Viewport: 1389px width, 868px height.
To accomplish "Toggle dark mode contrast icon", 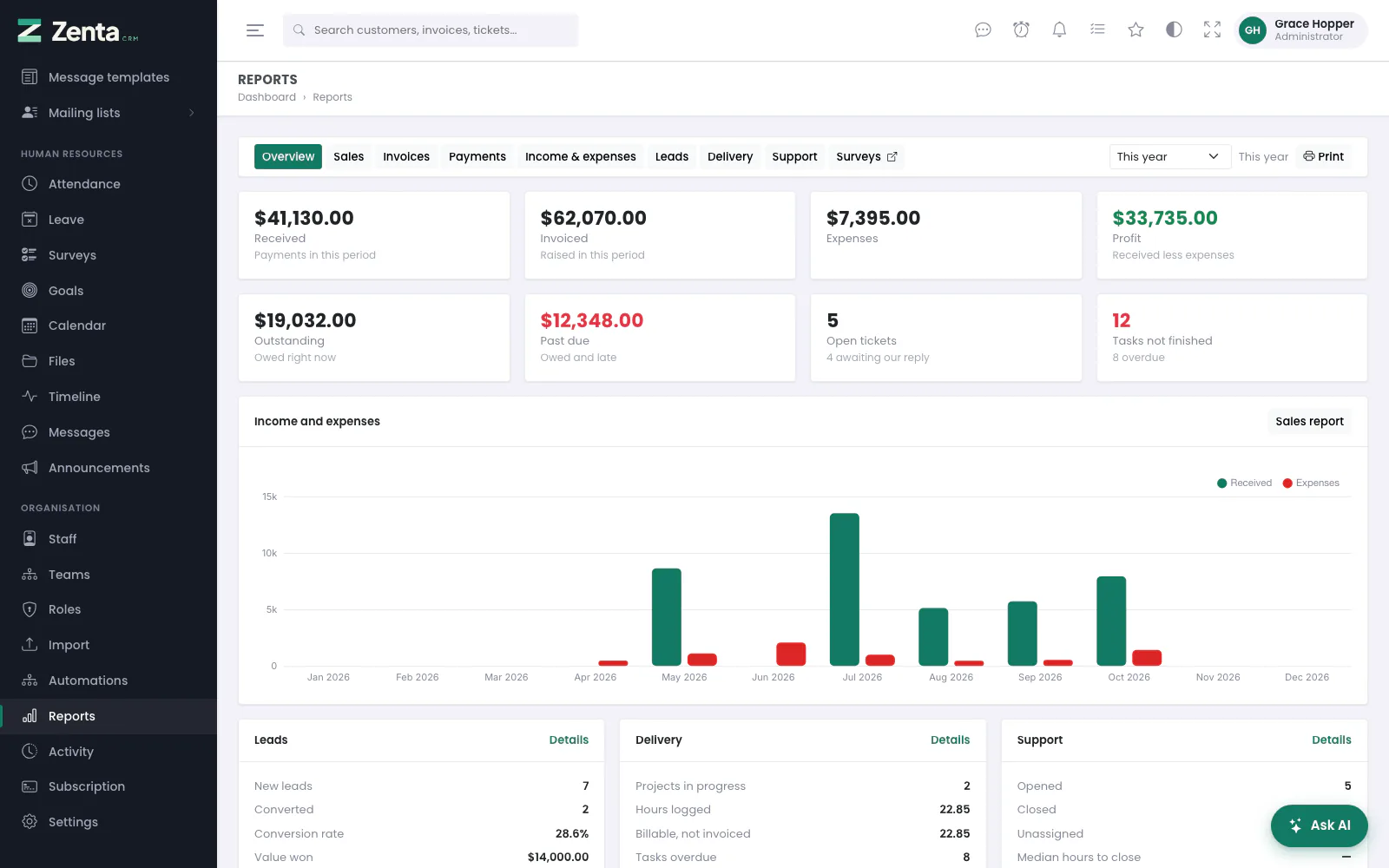I will (1174, 30).
